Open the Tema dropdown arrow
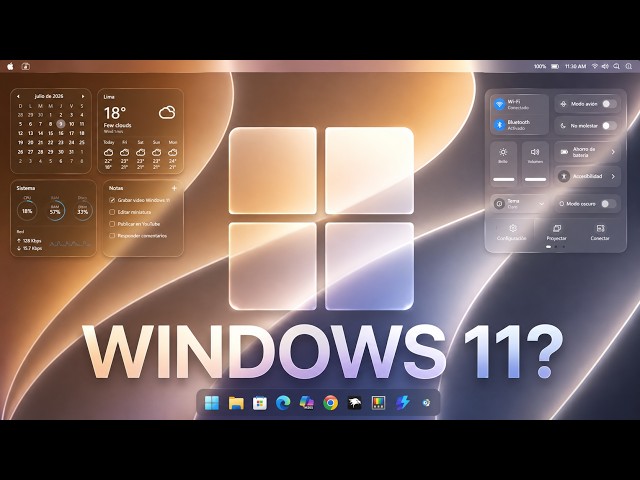The height and width of the screenshot is (480, 640). [x=542, y=204]
